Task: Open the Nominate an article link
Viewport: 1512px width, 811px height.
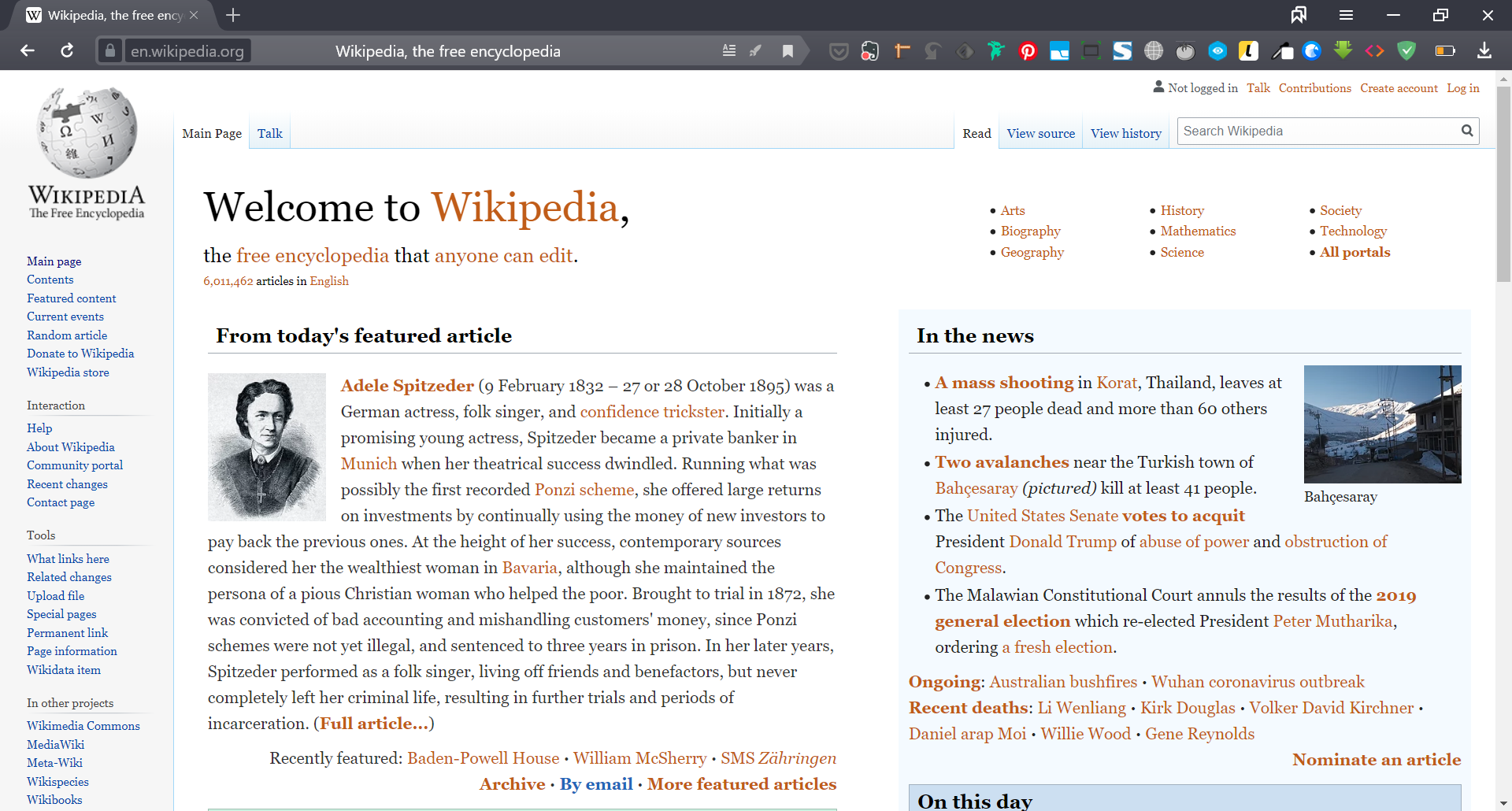Action: [1377, 760]
